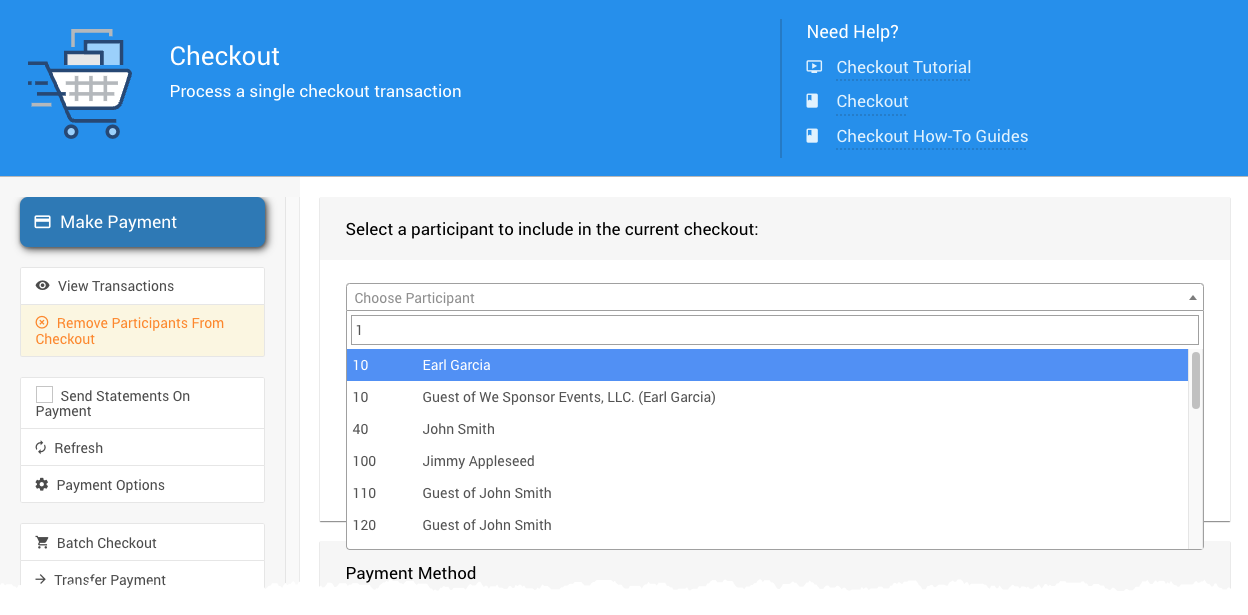
Task: Select Earl Garcia from participant list
Action: (456, 365)
